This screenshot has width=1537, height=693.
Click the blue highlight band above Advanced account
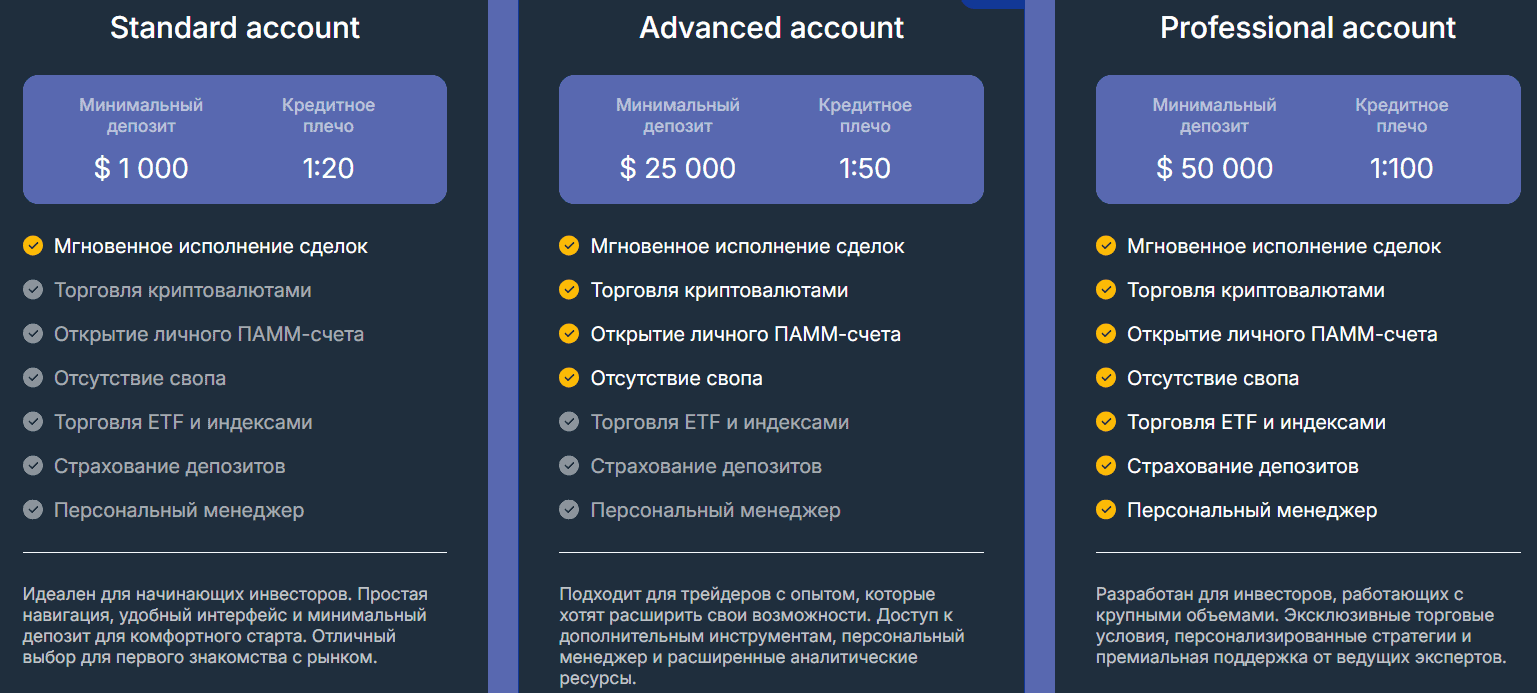992,5
